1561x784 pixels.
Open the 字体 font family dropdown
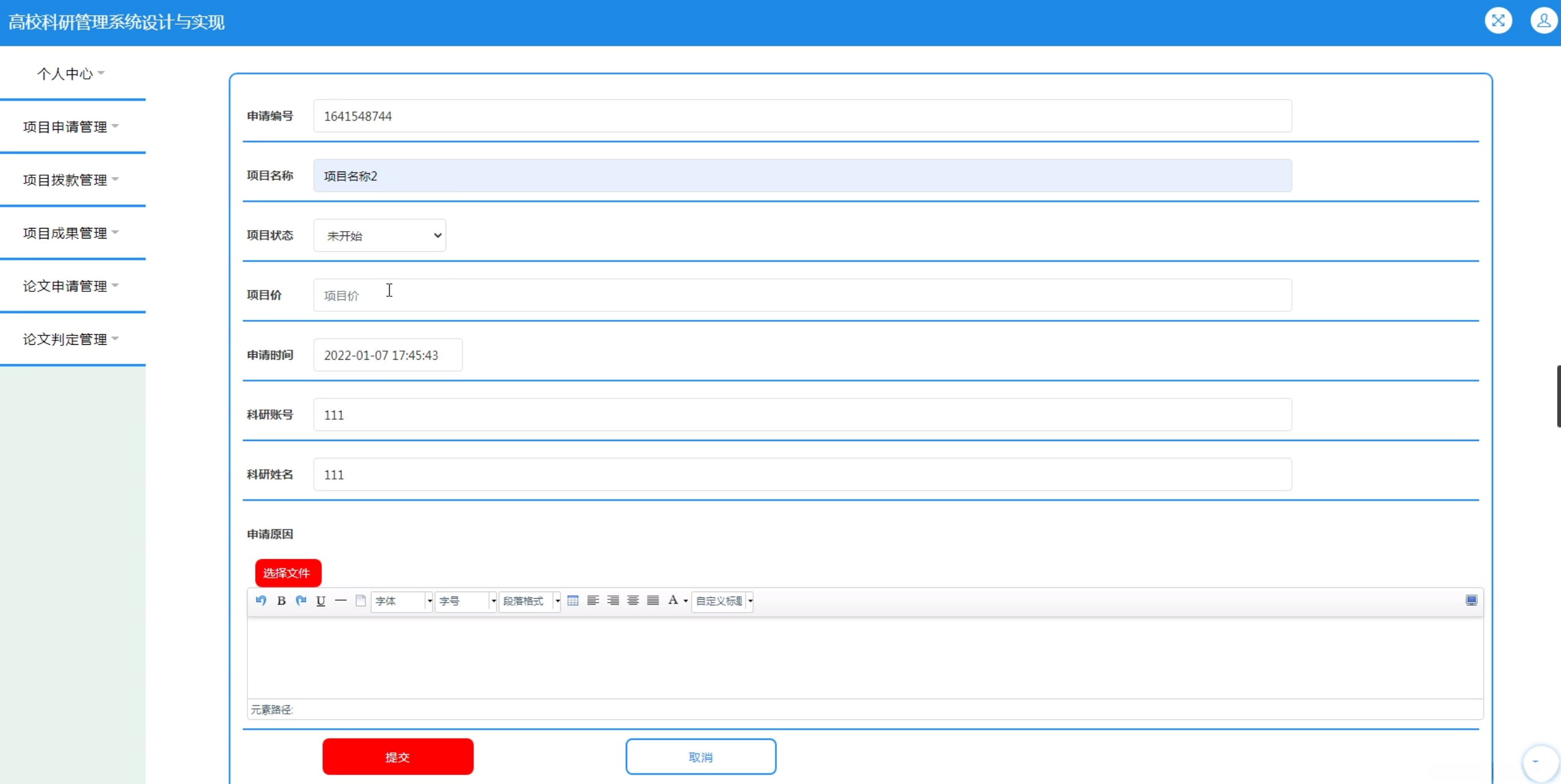click(x=402, y=601)
